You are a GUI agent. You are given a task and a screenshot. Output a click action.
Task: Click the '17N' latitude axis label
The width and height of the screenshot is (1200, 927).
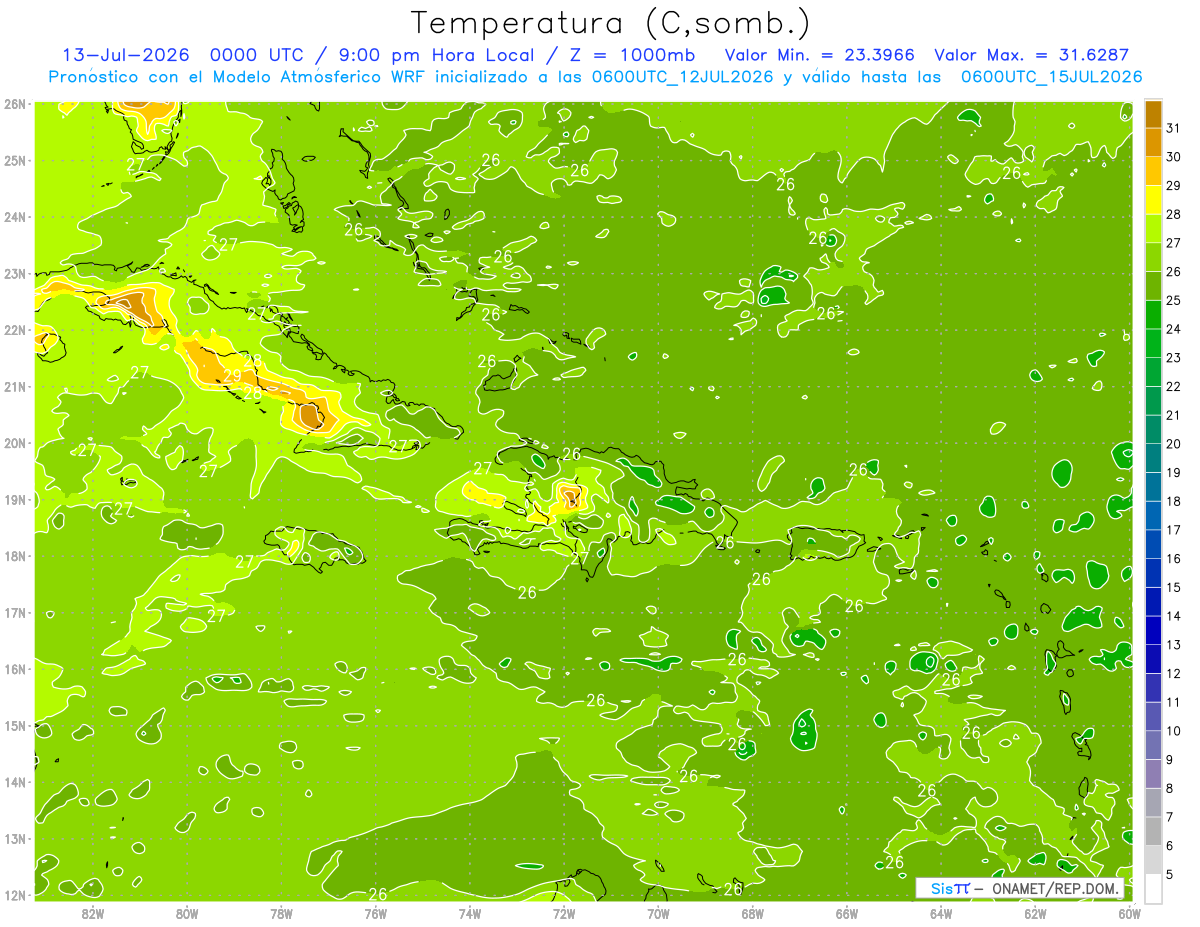[14, 612]
